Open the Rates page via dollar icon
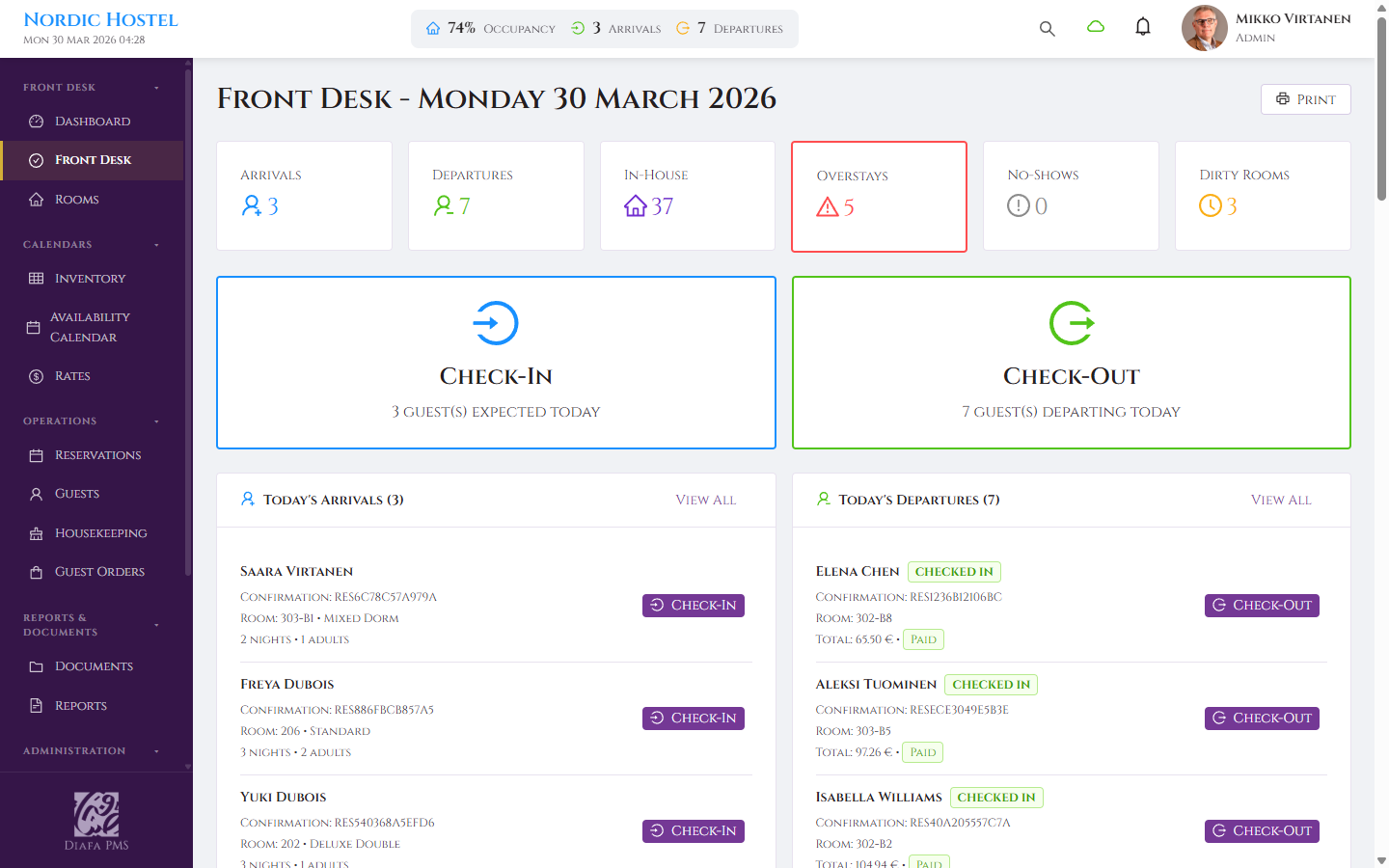Screen dimensions: 1389x868 point(34,375)
